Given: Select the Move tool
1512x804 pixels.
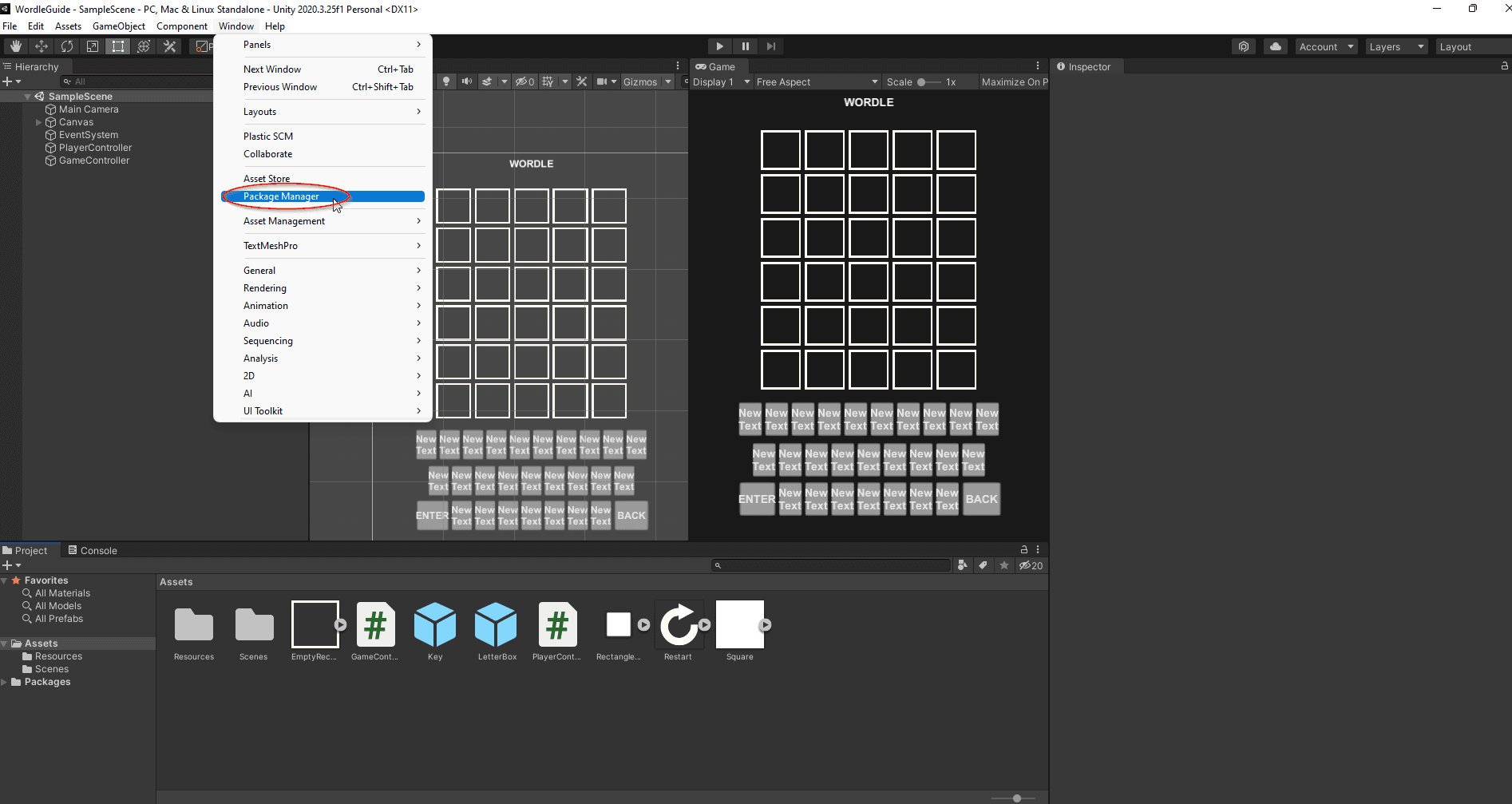Looking at the screenshot, I should click(41, 46).
